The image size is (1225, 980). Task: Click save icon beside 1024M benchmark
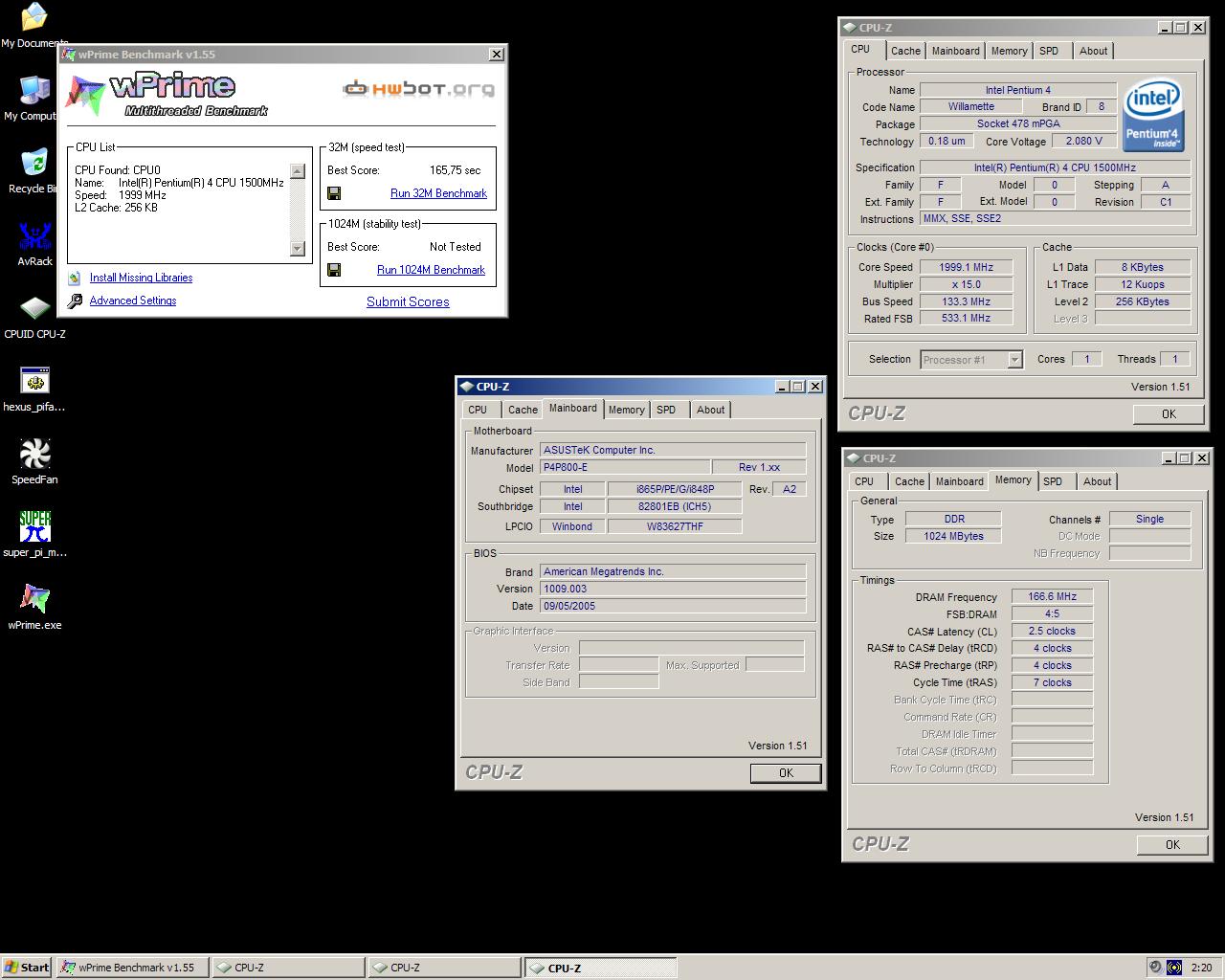[334, 270]
